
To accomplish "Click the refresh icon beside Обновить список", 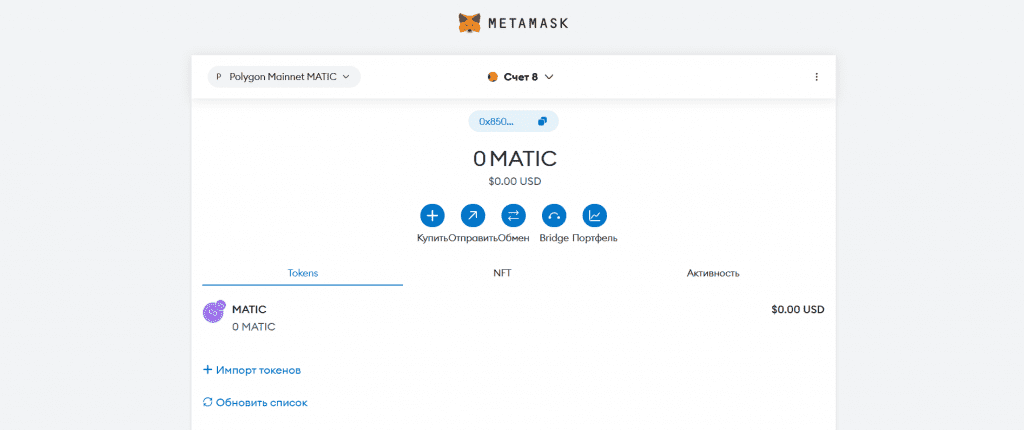I will pyautogui.click(x=208, y=403).
